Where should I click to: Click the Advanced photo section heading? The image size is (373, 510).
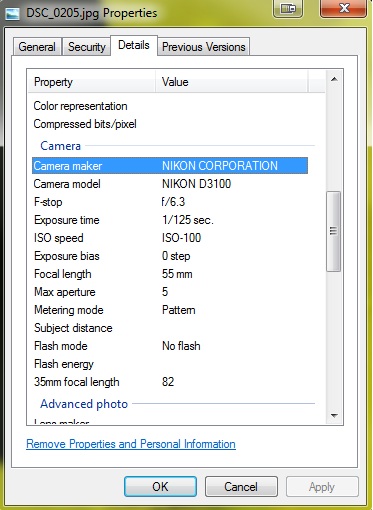pos(84,404)
